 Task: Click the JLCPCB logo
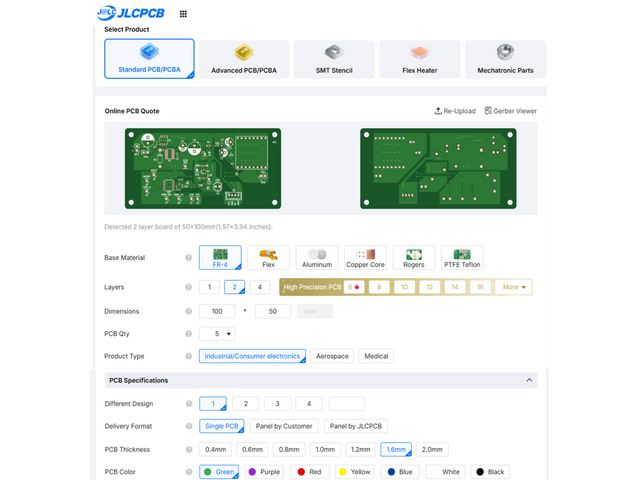coord(131,13)
